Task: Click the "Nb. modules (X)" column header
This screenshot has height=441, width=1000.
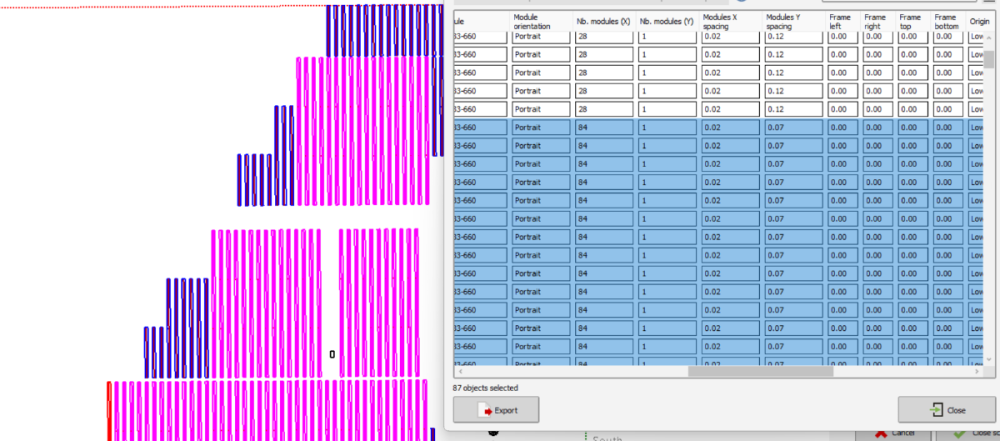Action: click(x=604, y=20)
